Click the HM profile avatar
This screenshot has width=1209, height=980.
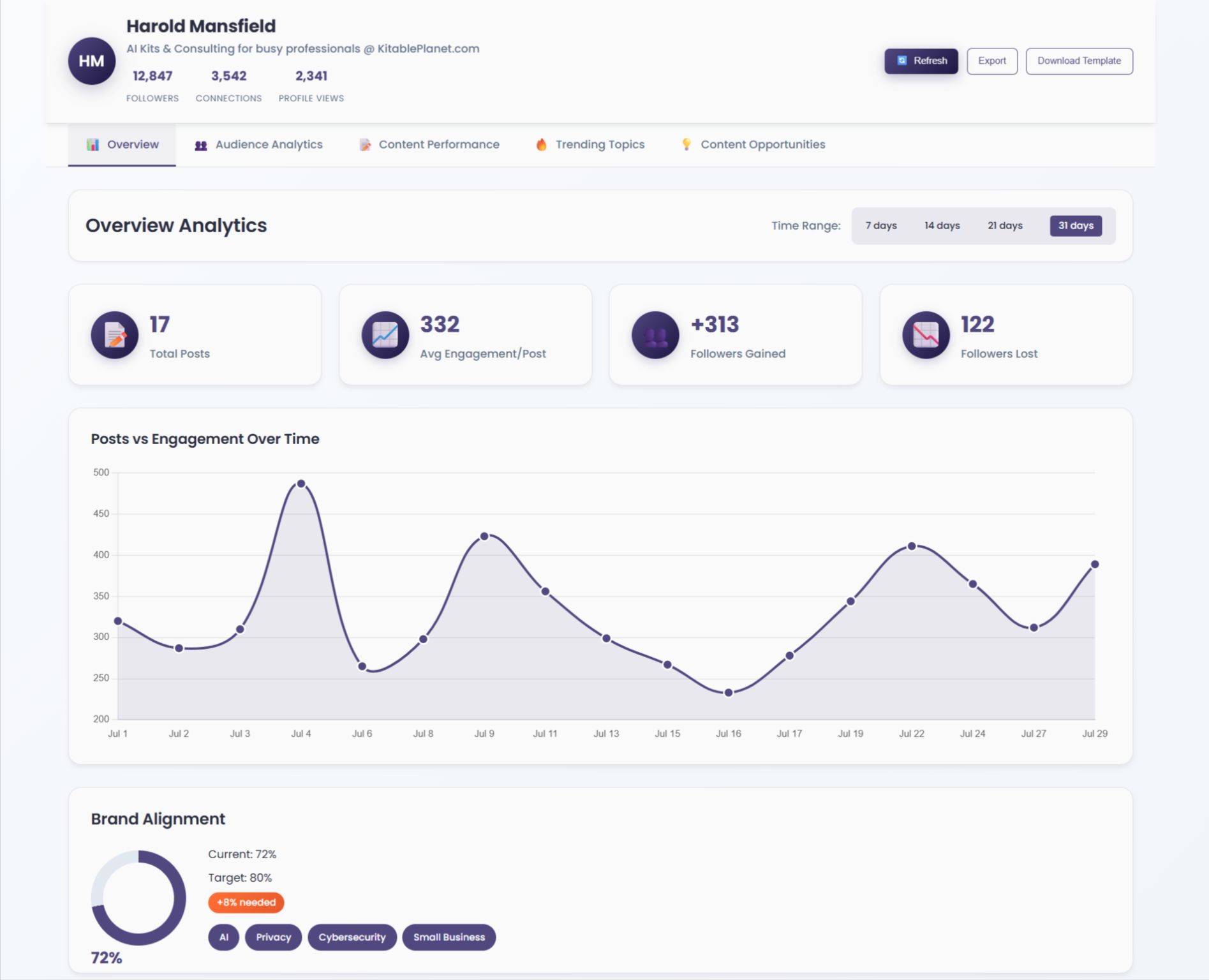tap(91, 61)
